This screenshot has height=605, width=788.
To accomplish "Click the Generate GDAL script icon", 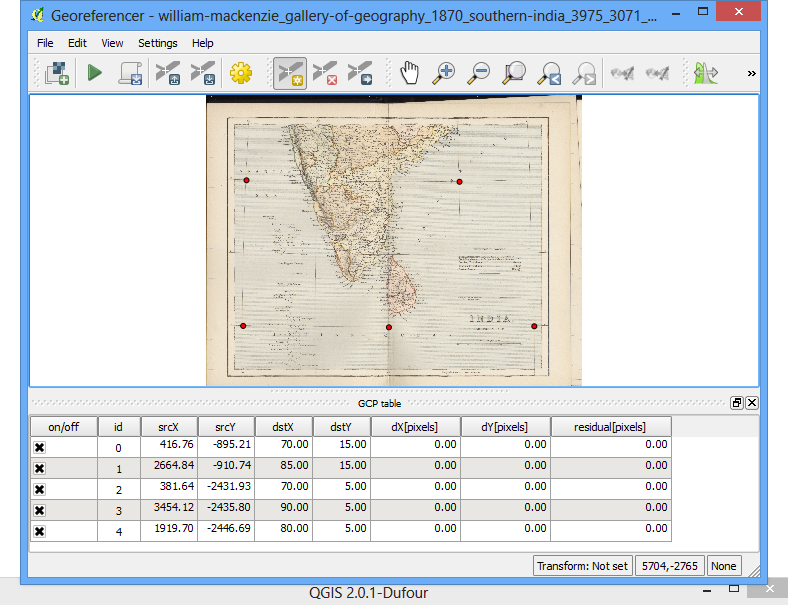I will tap(131, 73).
